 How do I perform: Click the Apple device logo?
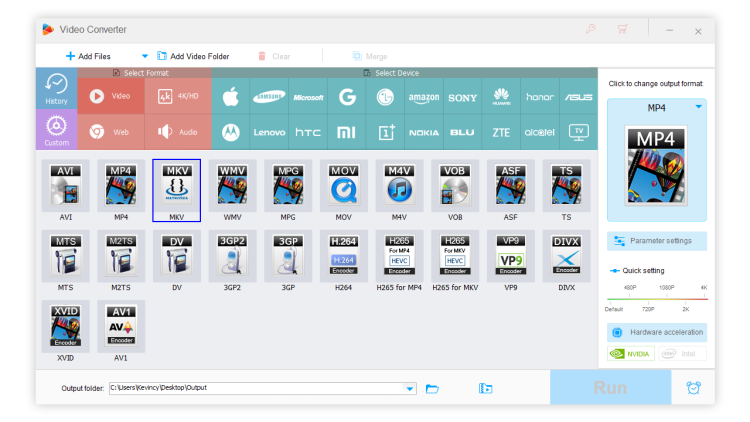[x=230, y=98]
